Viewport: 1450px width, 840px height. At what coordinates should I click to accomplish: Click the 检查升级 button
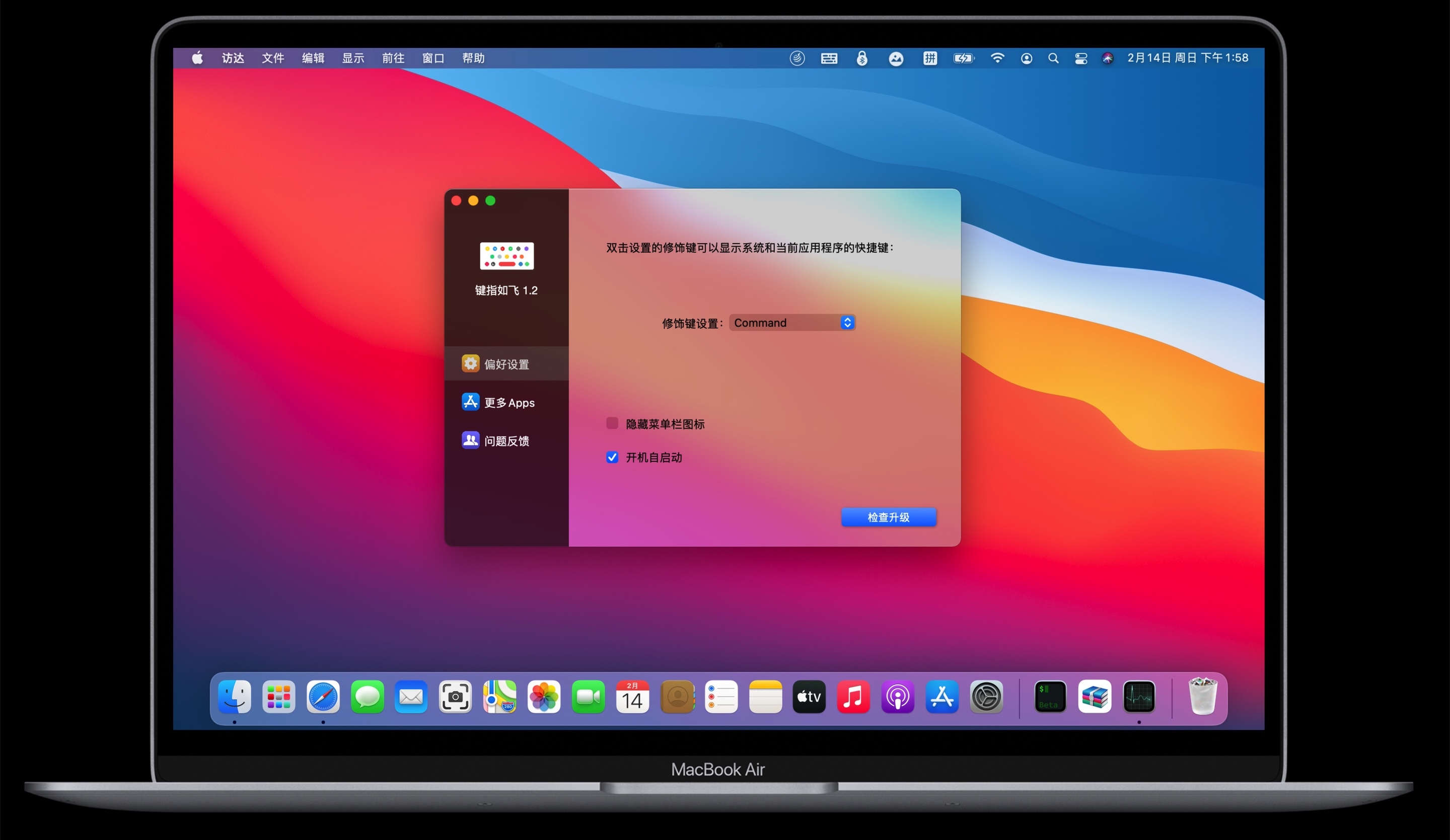[889, 517]
